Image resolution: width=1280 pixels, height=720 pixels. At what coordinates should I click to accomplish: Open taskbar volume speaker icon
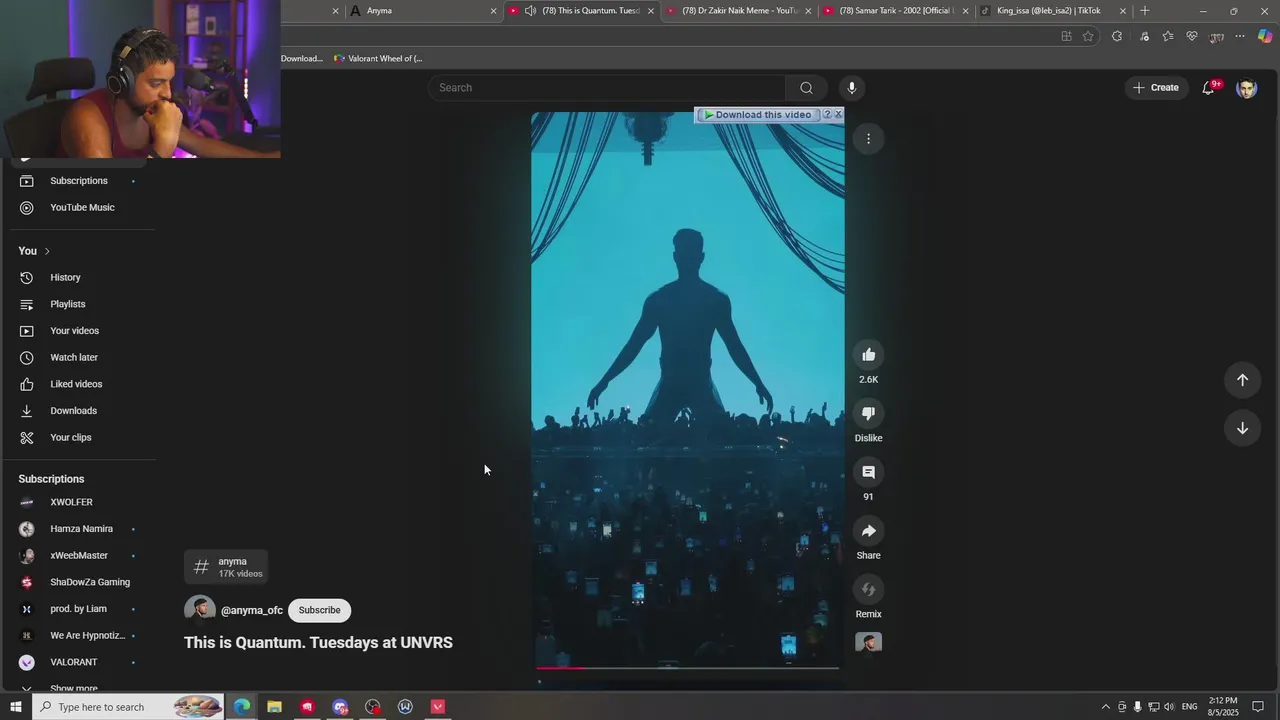point(1168,707)
